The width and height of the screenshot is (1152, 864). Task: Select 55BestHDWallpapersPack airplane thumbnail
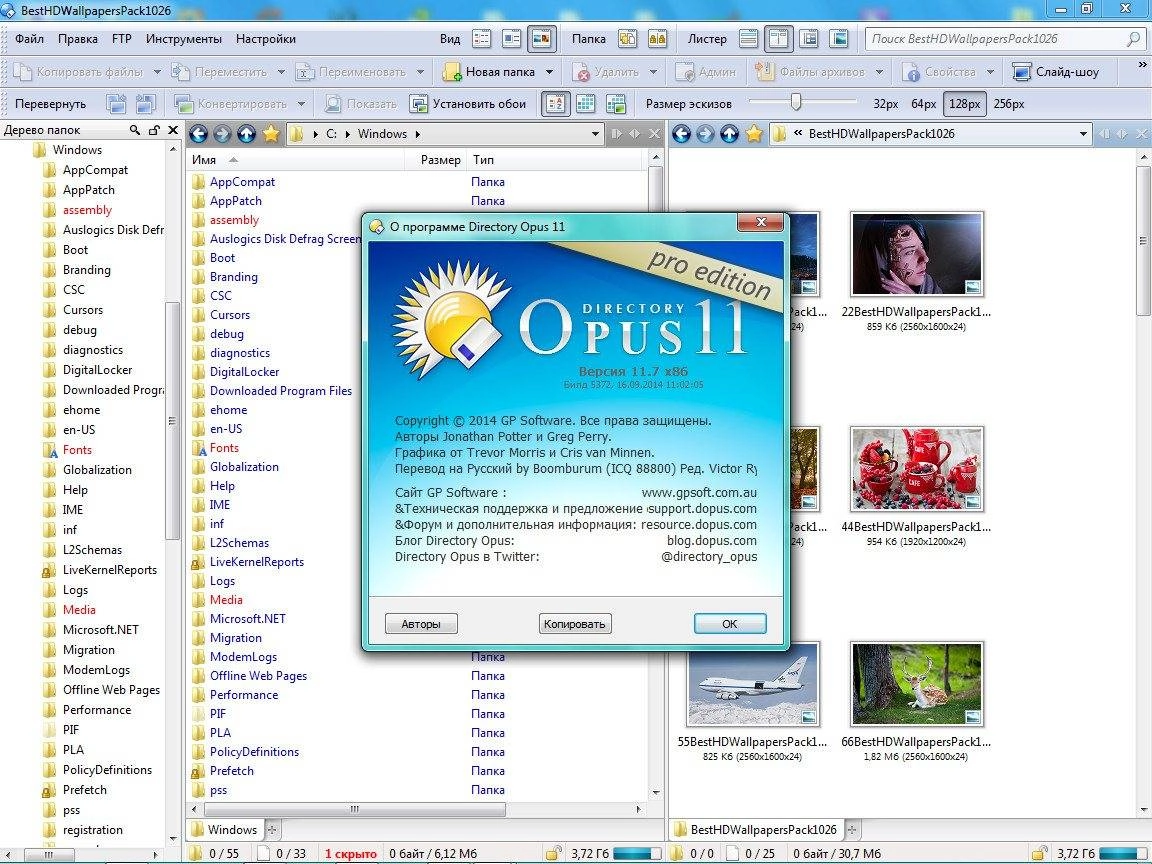point(753,684)
